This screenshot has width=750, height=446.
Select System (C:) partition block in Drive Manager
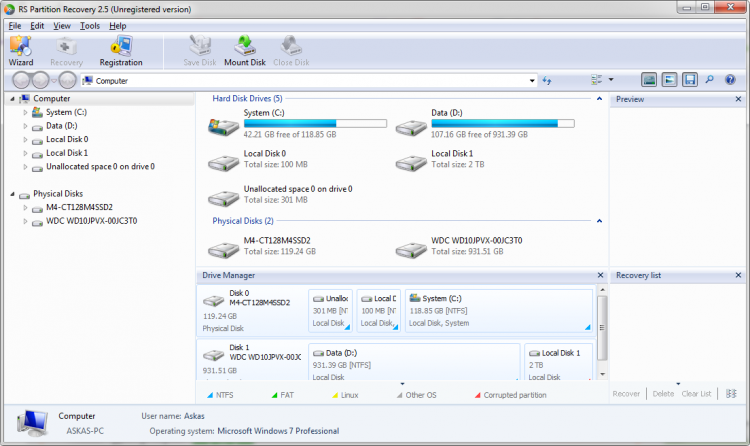[x=498, y=311]
